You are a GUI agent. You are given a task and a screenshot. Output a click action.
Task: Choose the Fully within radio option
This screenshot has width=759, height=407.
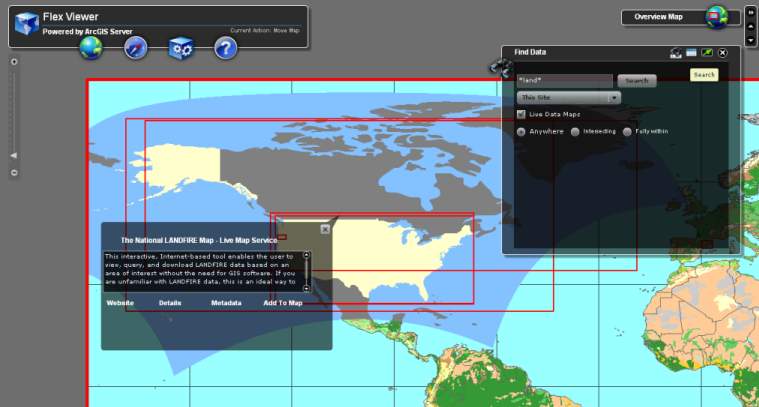[x=627, y=132]
